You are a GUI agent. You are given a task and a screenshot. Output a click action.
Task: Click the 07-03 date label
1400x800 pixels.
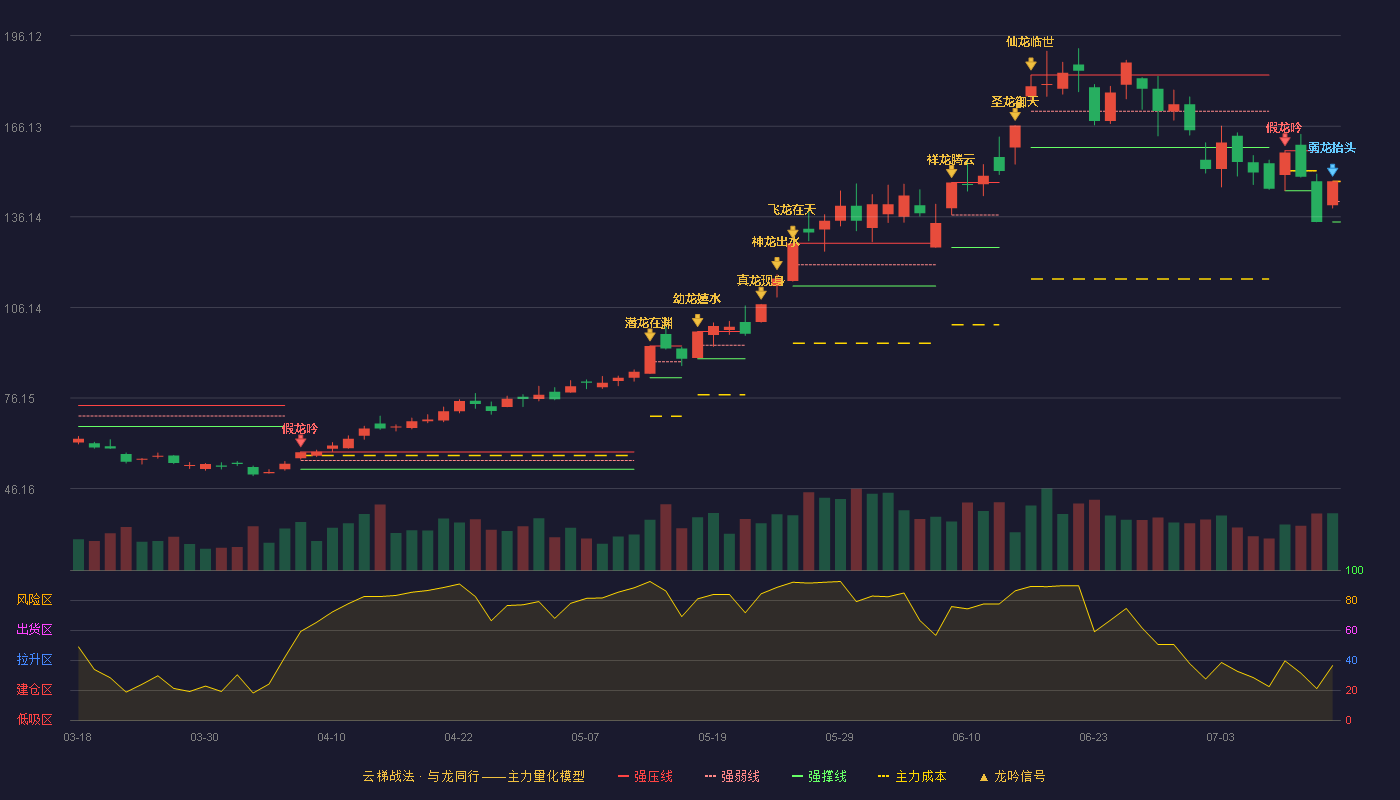click(1220, 737)
